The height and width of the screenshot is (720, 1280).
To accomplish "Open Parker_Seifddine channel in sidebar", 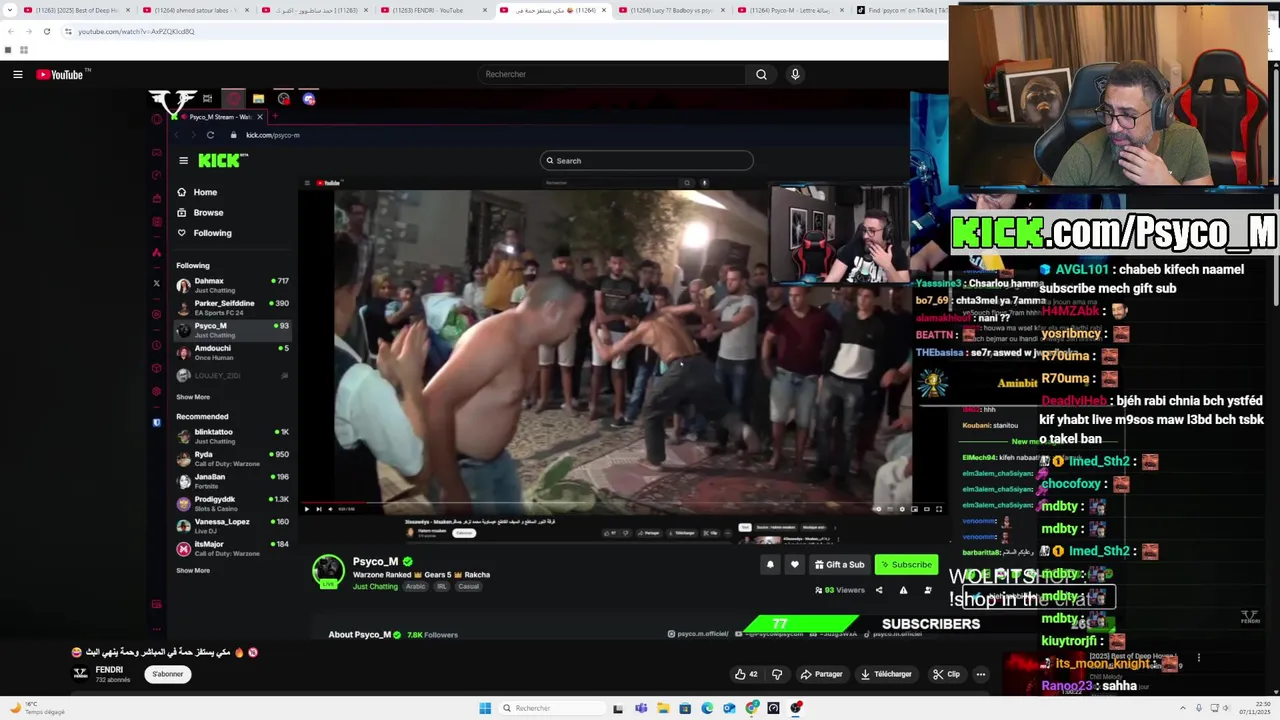I will point(233,308).
